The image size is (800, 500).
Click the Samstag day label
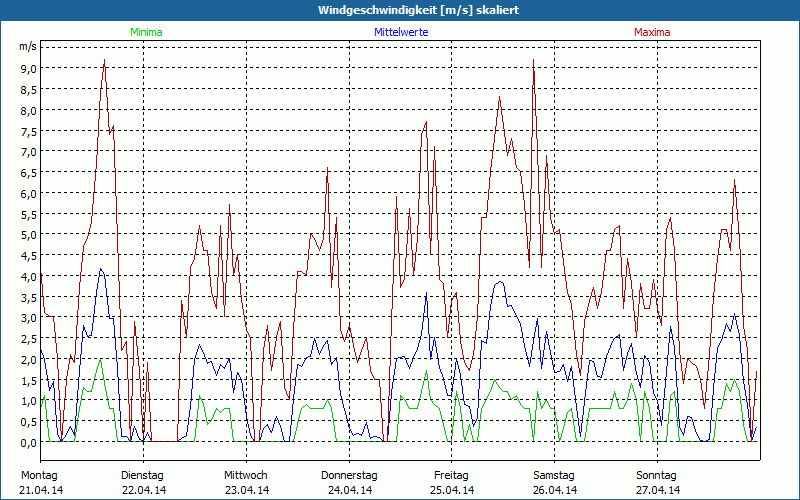[554, 476]
